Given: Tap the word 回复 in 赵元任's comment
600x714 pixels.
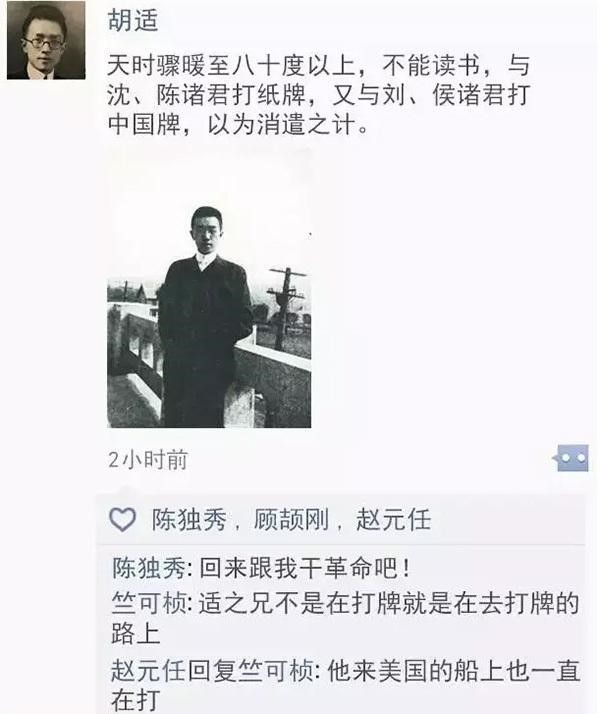Looking at the screenshot, I should point(213,671).
